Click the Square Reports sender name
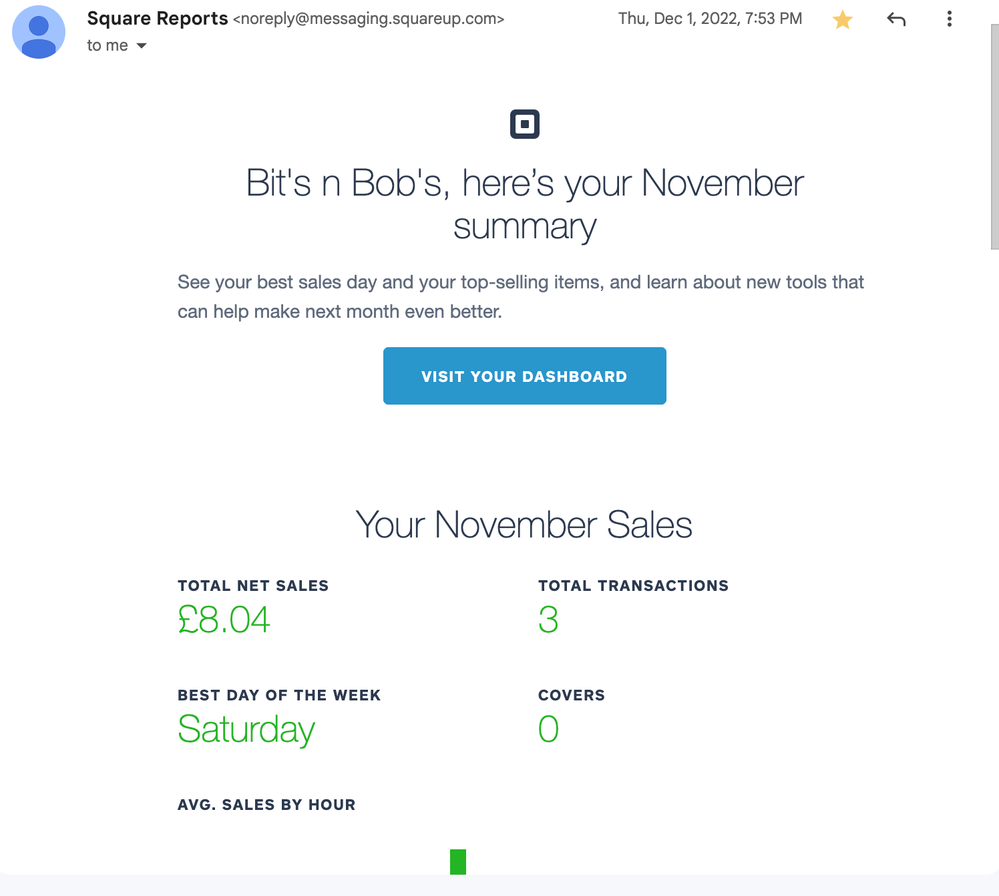The width and height of the screenshot is (999, 896). [157, 18]
